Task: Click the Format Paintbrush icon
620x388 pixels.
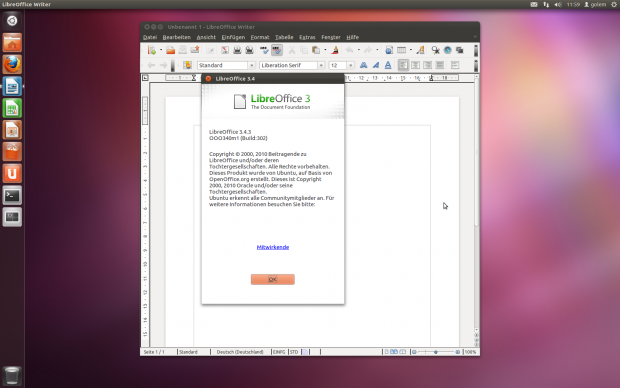Action: (335, 50)
